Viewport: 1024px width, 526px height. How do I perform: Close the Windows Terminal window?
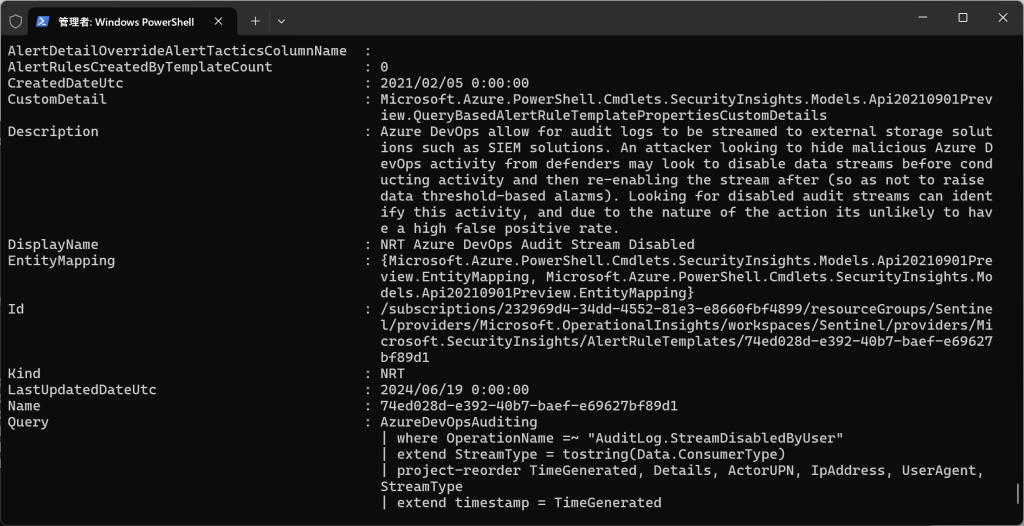tap(1003, 18)
